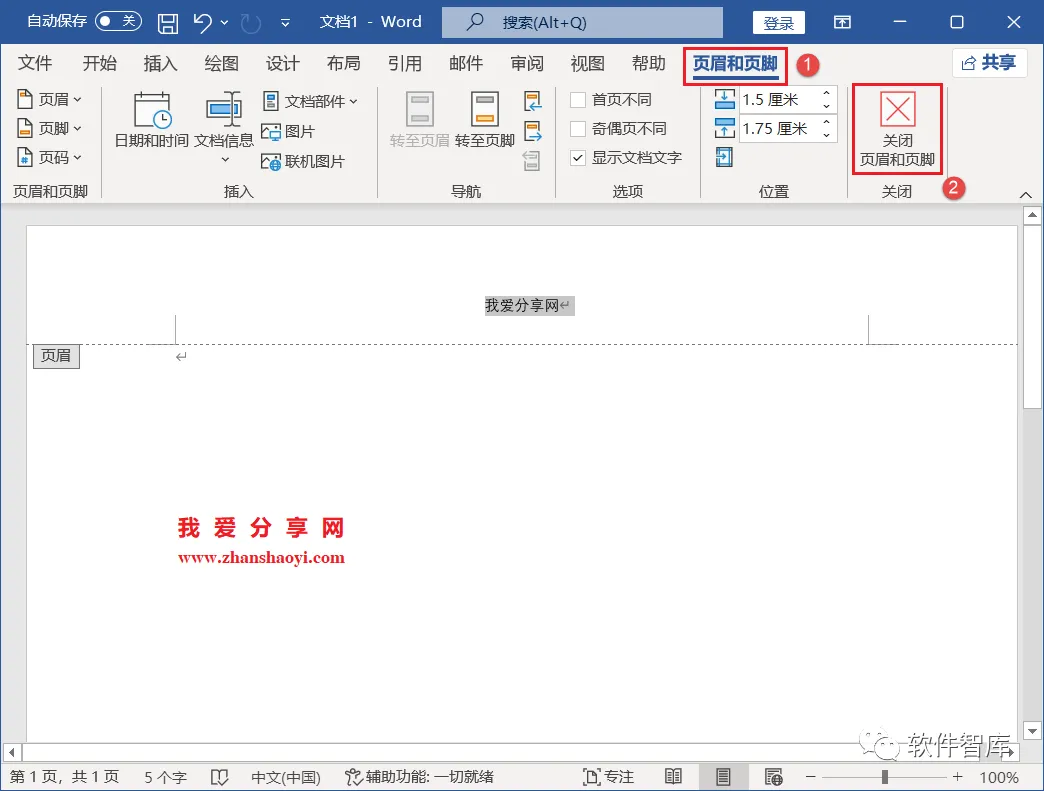
Task: Click the previous section navigation icon
Action: (533, 102)
